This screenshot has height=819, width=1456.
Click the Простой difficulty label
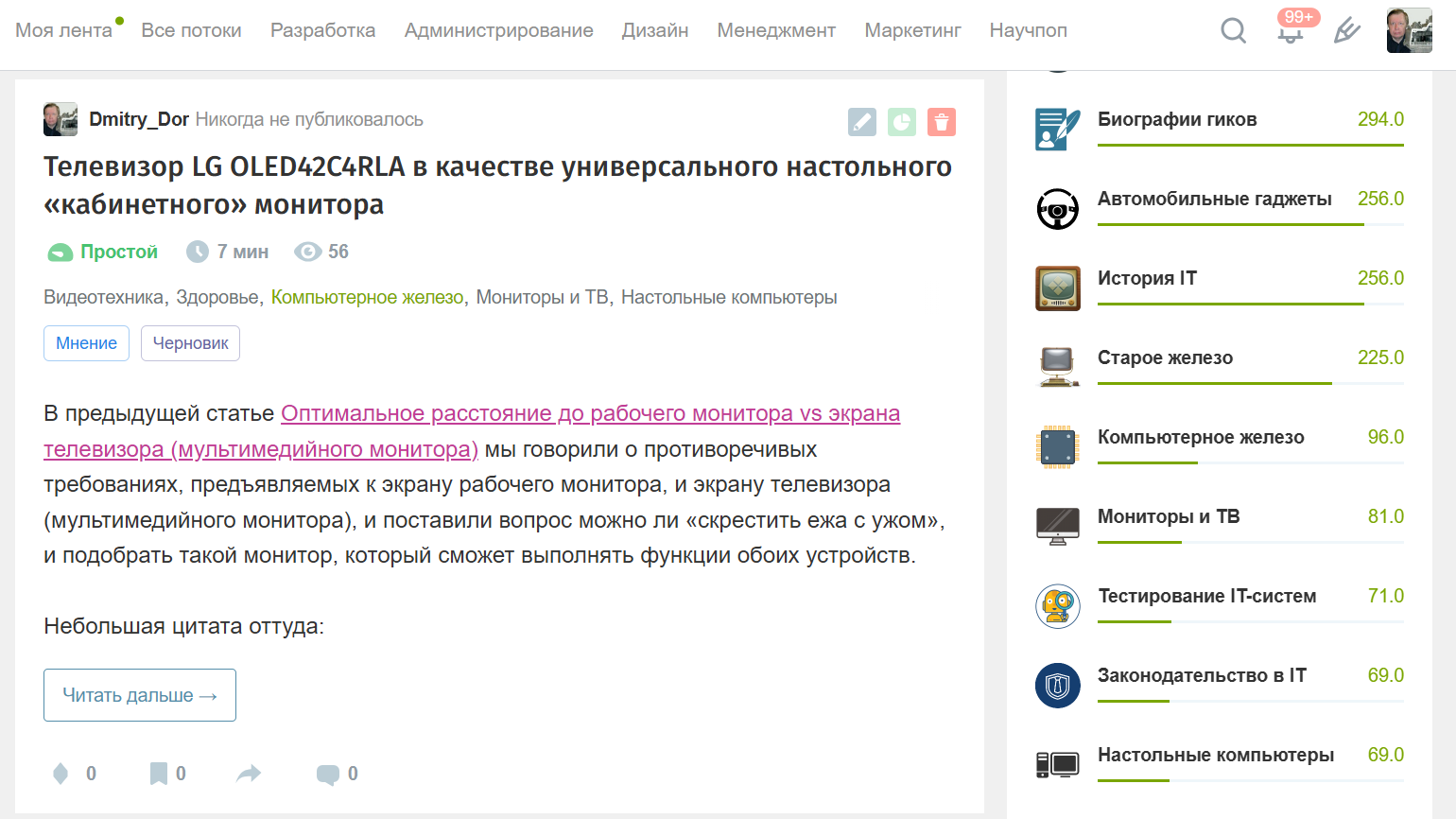click(119, 252)
